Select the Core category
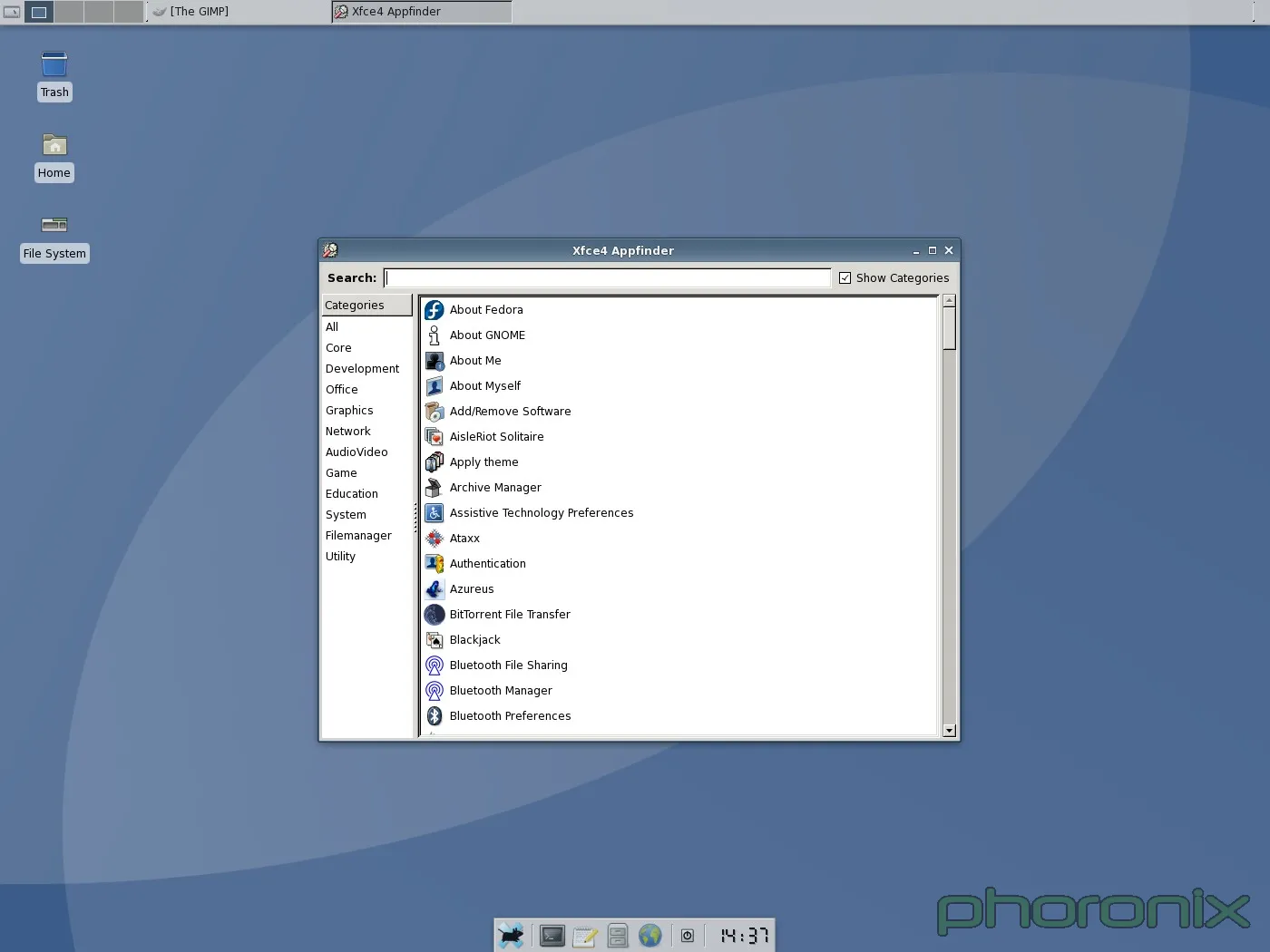This screenshot has width=1270, height=952. pos(366,348)
